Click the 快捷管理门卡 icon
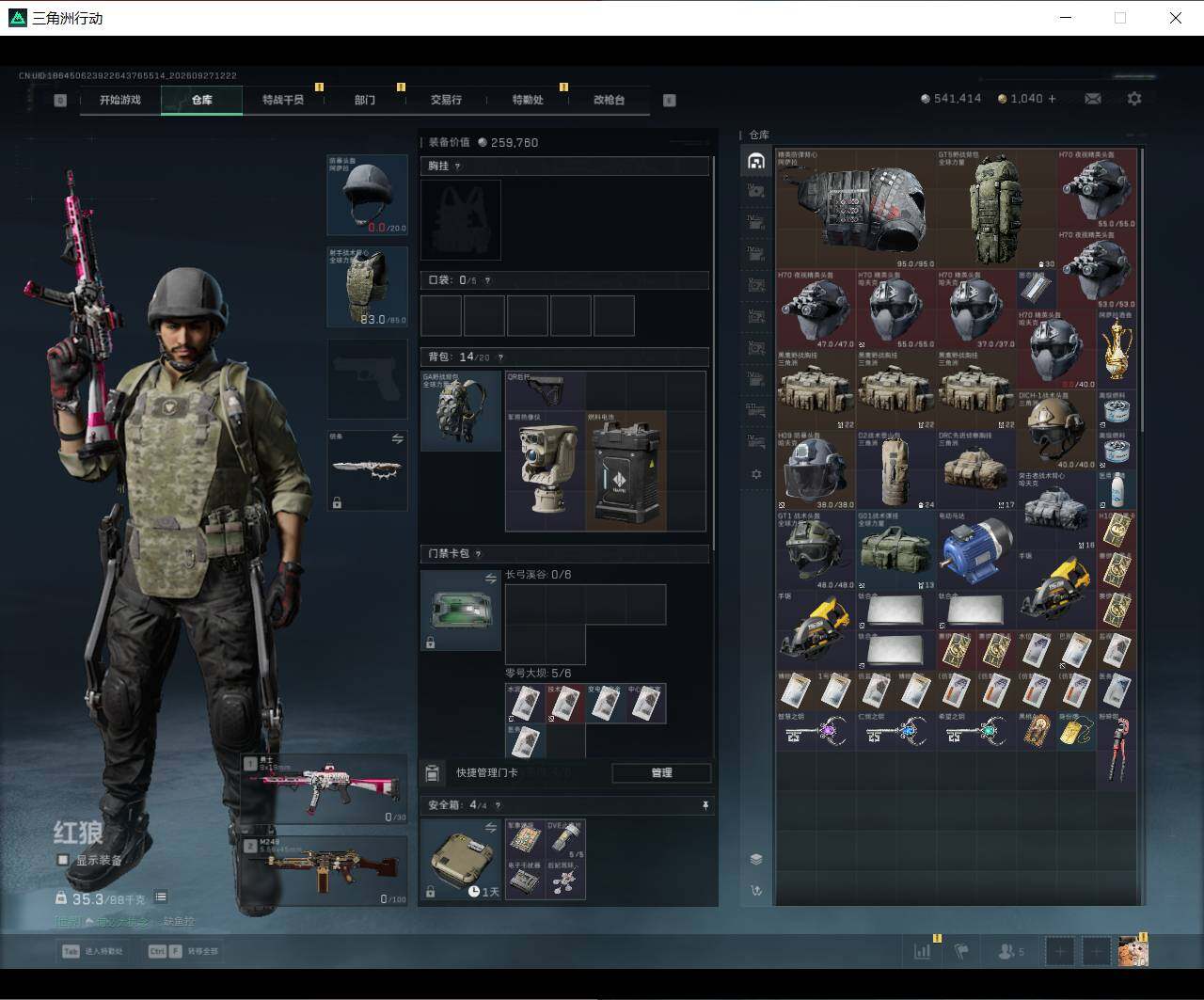Image resolution: width=1204 pixels, height=1000 pixels. pos(432,773)
